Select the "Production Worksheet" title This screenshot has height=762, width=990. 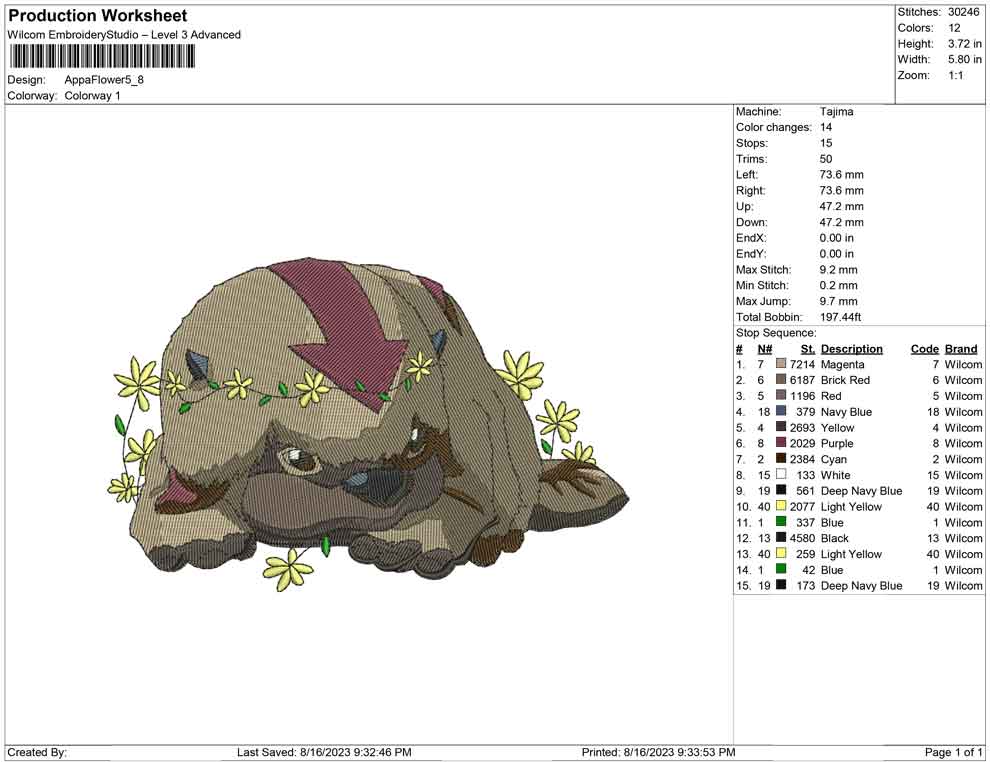(x=98, y=16)
